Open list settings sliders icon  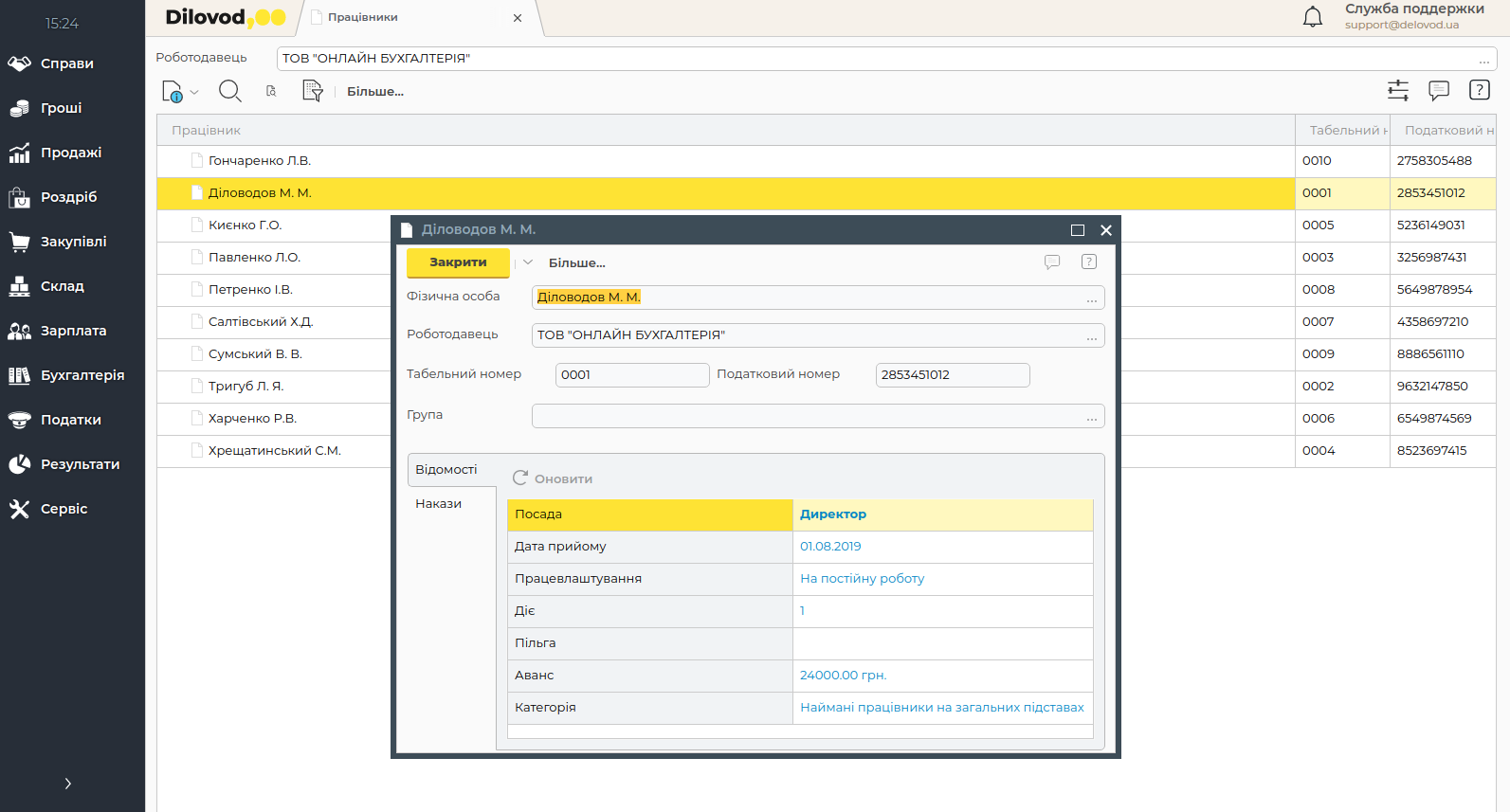1398,91
